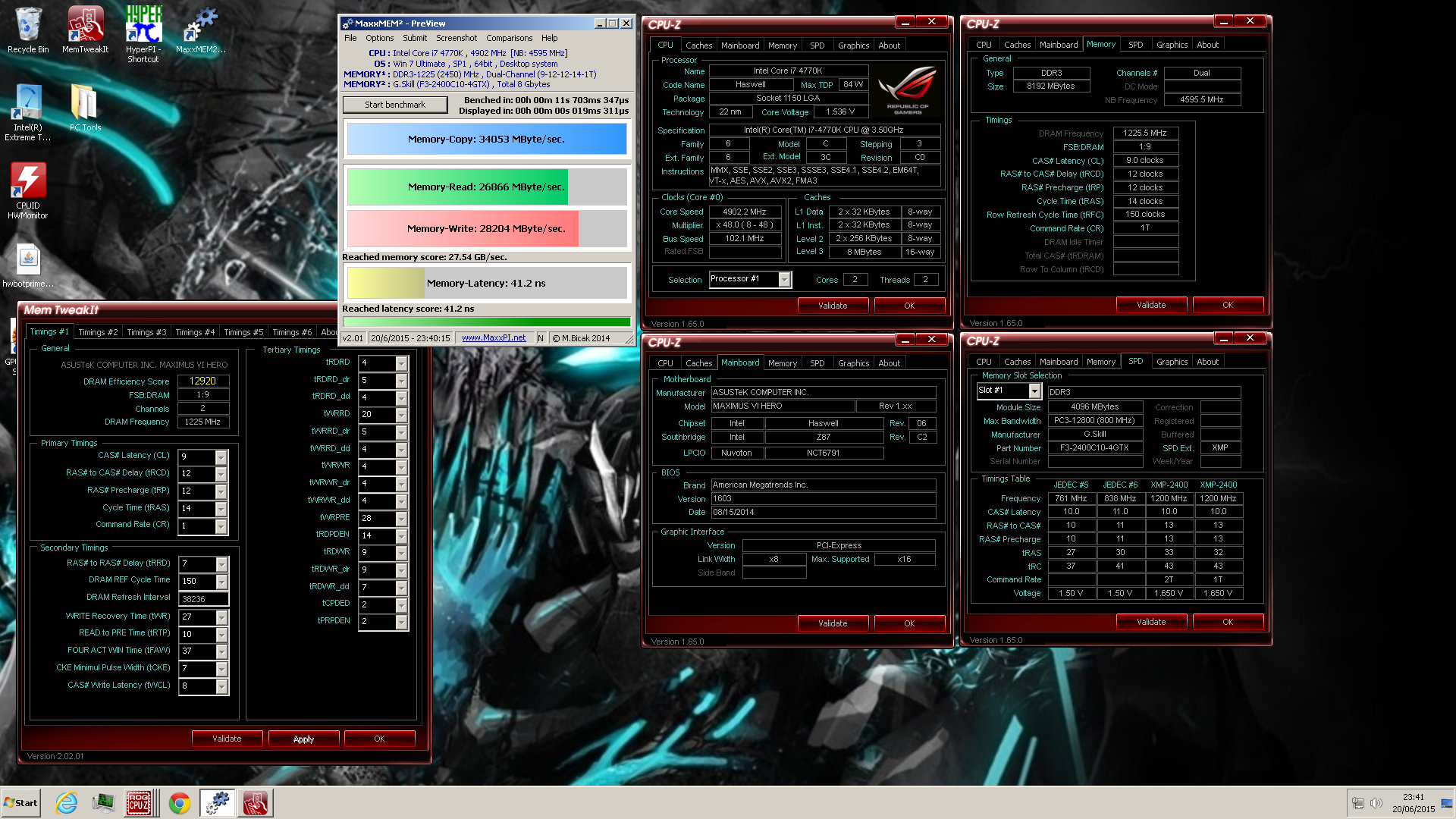Open the CAS# Latency (CL) dropdown
Image resolution: width=1456 pixels, height=819 pixels.
[x=221, y=457]
